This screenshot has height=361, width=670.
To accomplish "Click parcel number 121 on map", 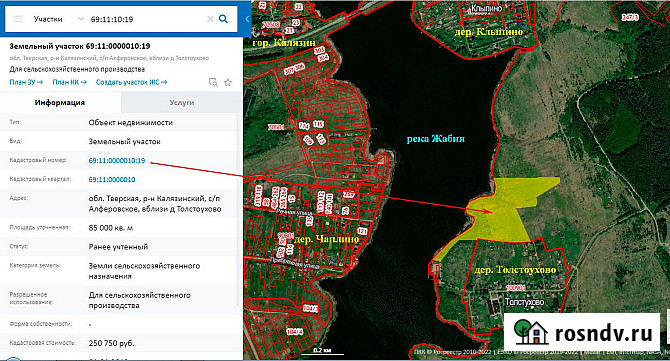I will click(362, 232).
